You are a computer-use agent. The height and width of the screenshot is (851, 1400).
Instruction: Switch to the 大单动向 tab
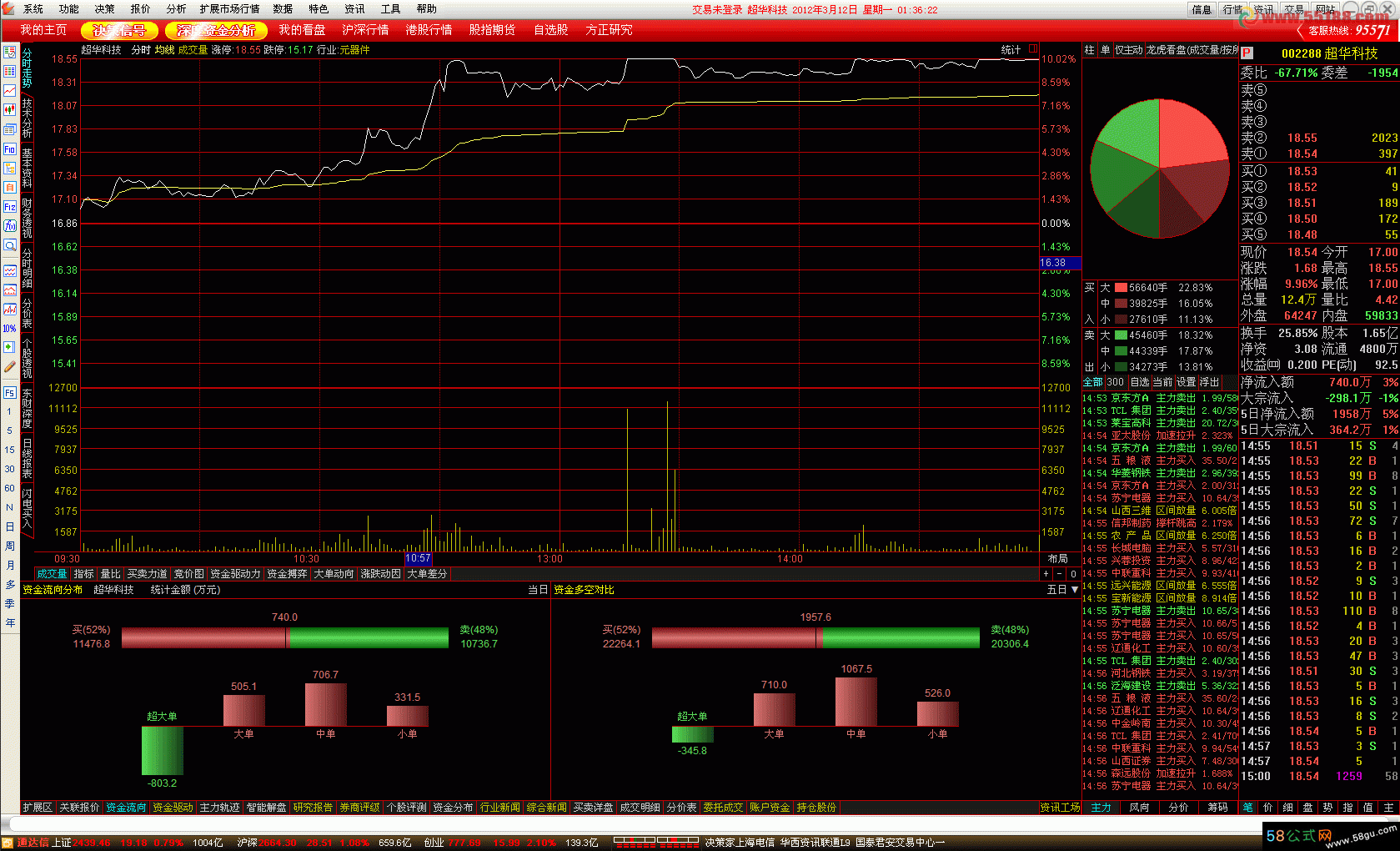(334, 574)
